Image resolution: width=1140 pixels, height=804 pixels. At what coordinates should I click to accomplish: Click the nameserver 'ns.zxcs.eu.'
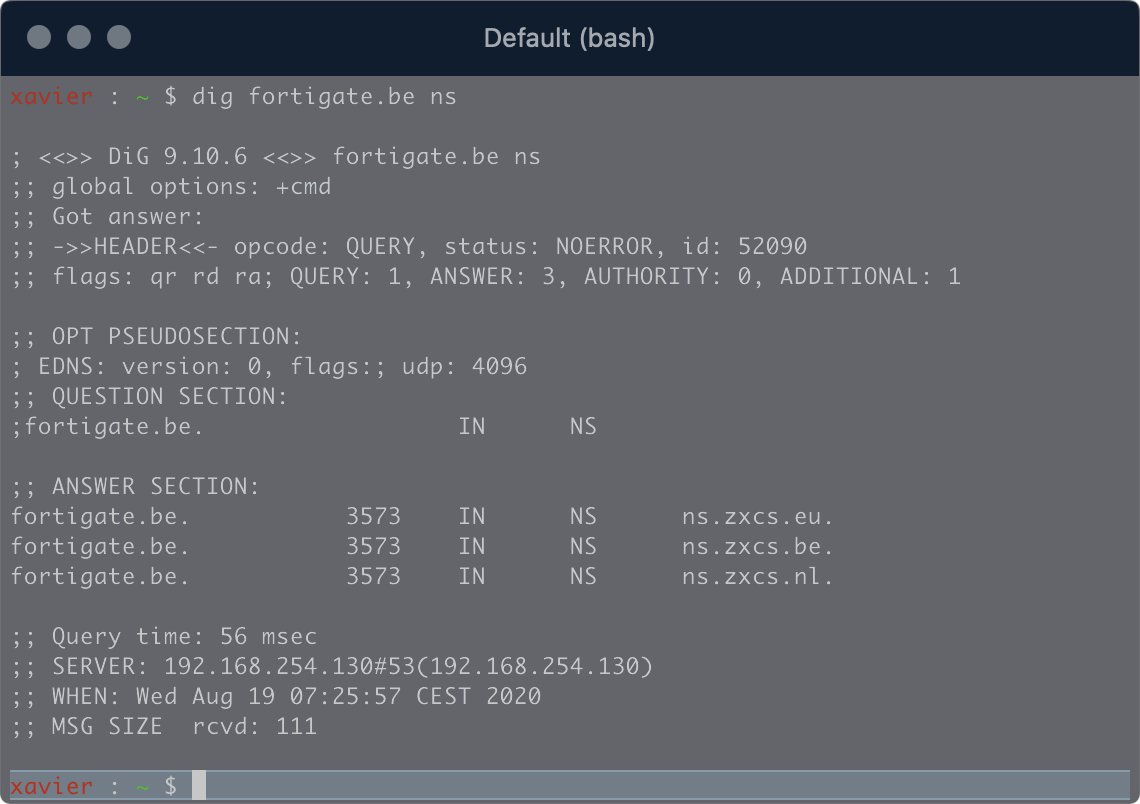pos(758,517)
